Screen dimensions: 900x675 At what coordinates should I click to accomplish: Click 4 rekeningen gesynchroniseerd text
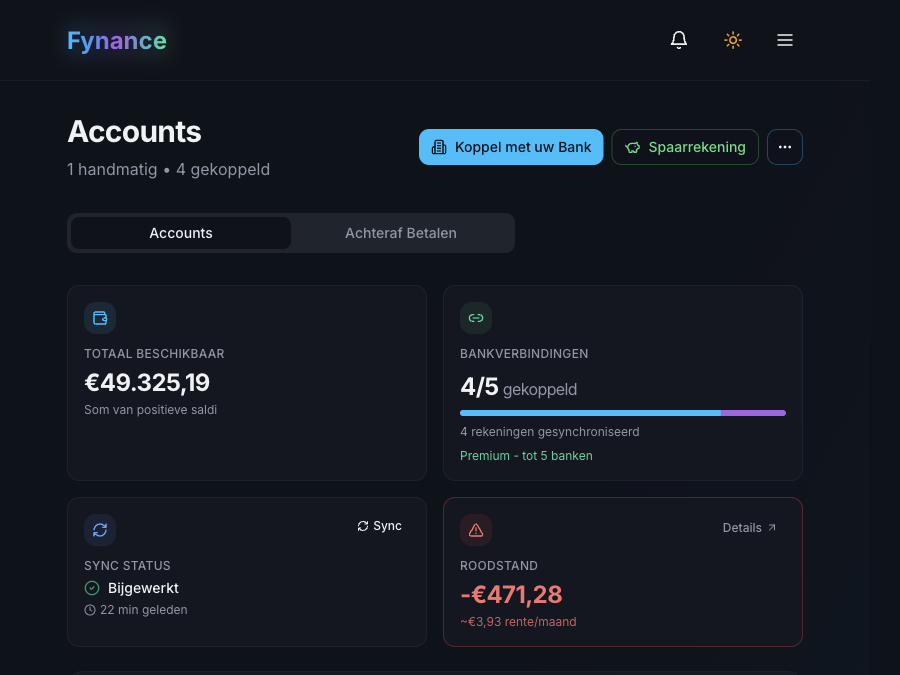point(550,432)
